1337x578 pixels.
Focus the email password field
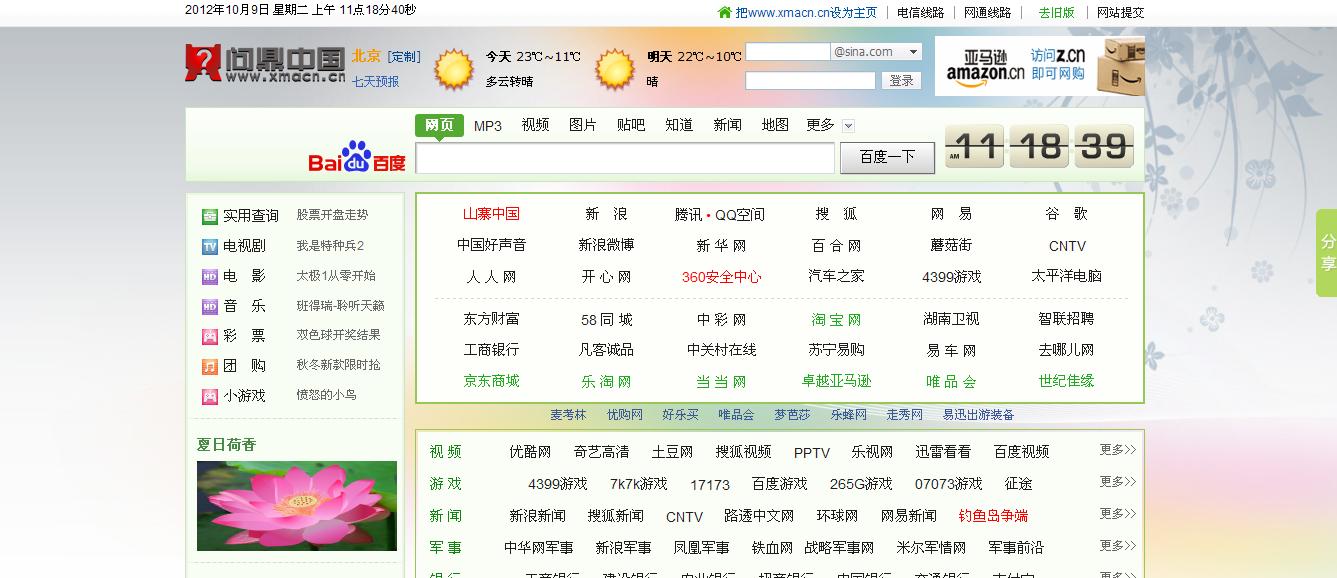pyautogui.click(x=810, y=81)
